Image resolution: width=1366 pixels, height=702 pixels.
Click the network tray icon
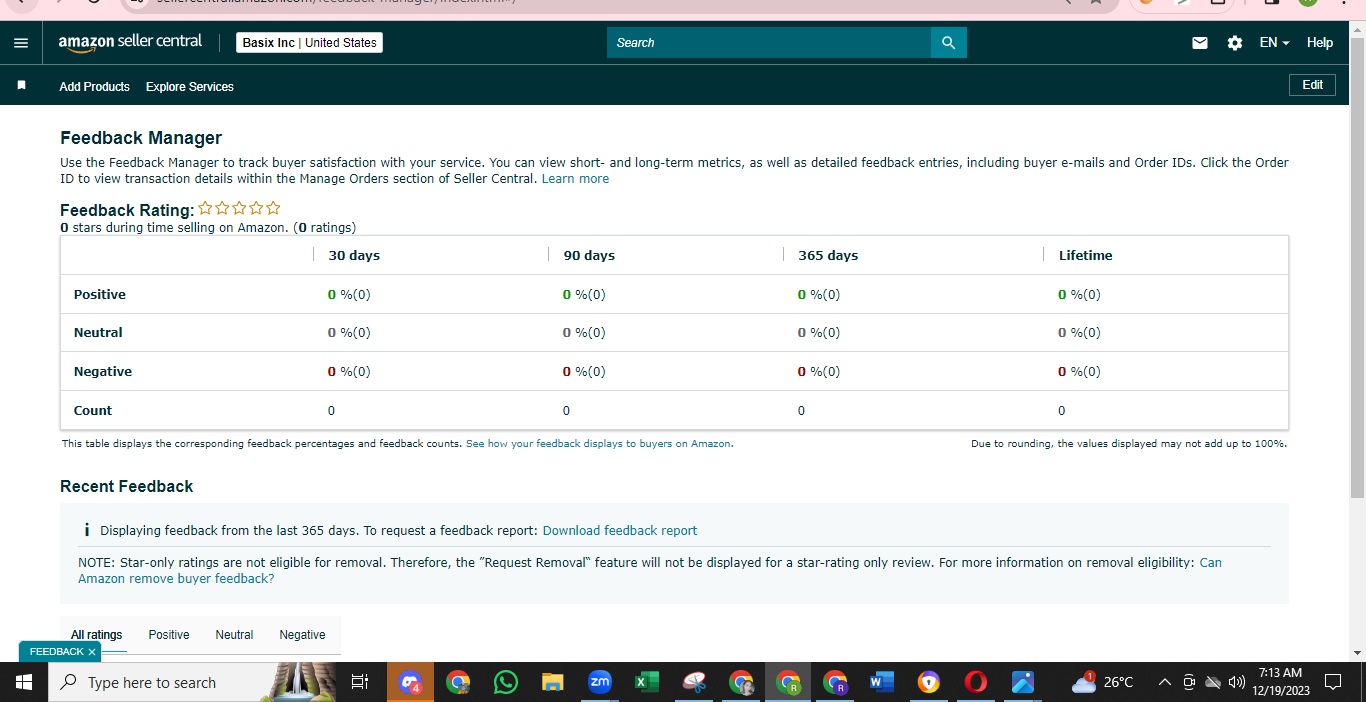[1213, 682]
